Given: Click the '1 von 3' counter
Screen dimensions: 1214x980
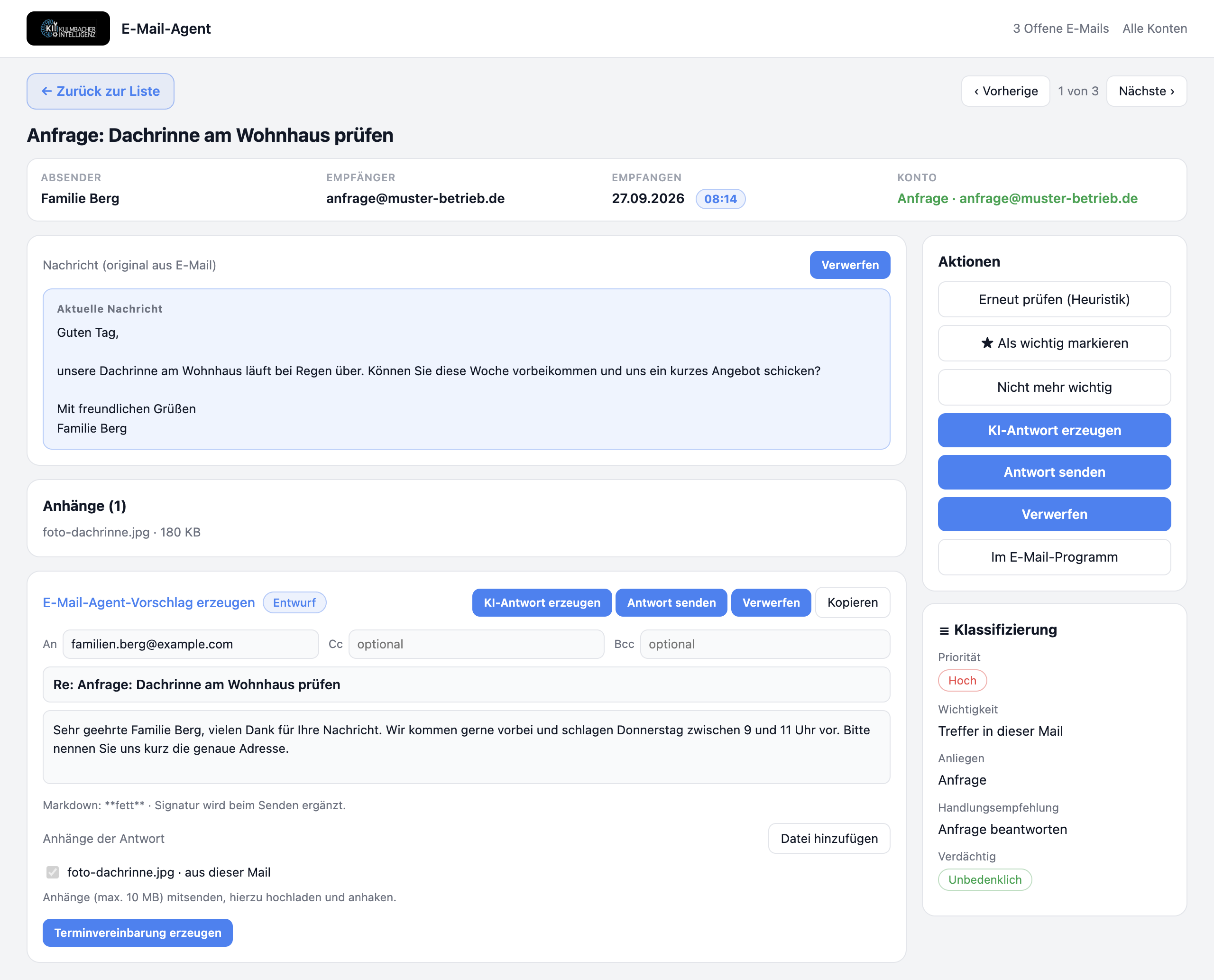Looking at the screenshot, I should tap(1078, 91).
